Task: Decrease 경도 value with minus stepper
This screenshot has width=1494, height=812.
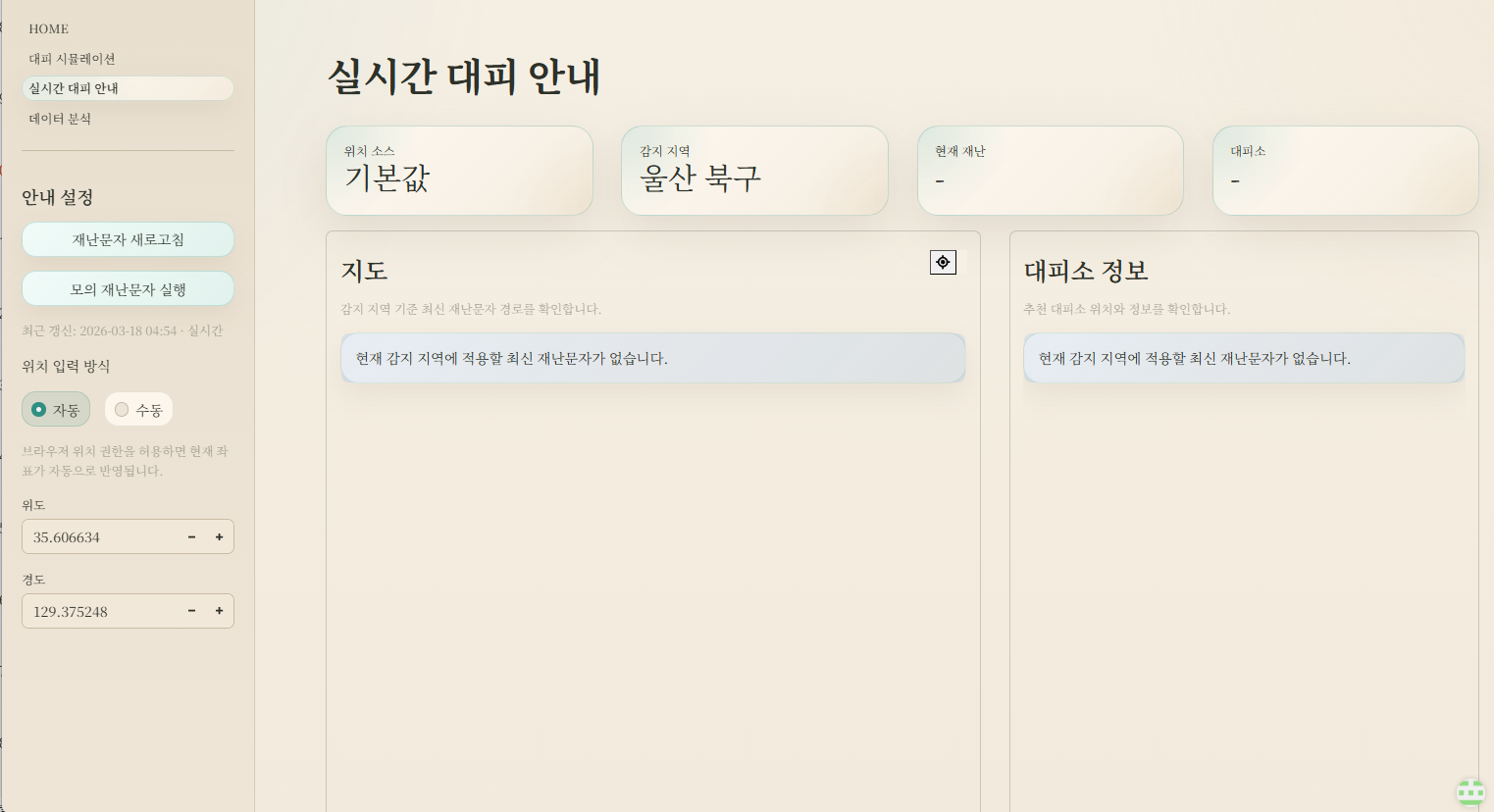Action: [191, 611]
